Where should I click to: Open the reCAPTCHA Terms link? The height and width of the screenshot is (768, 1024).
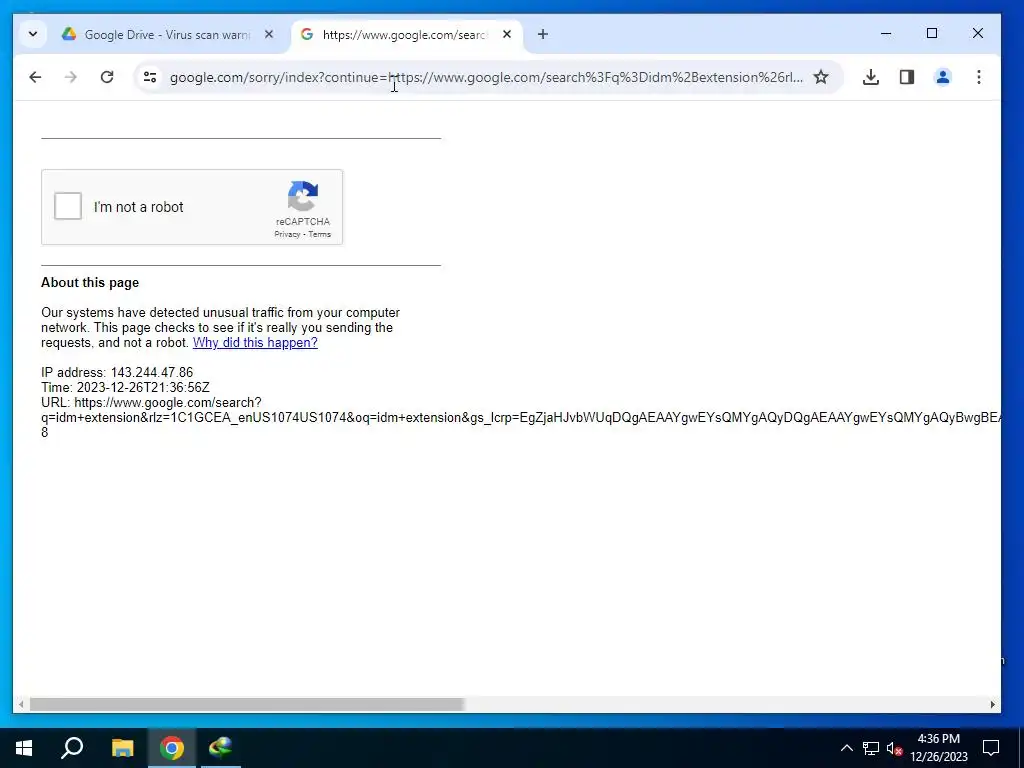[319, 234]
